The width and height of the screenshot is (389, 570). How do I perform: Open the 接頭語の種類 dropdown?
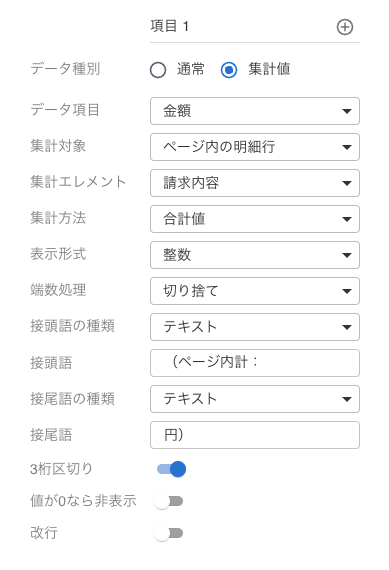(x=255, y=327)
